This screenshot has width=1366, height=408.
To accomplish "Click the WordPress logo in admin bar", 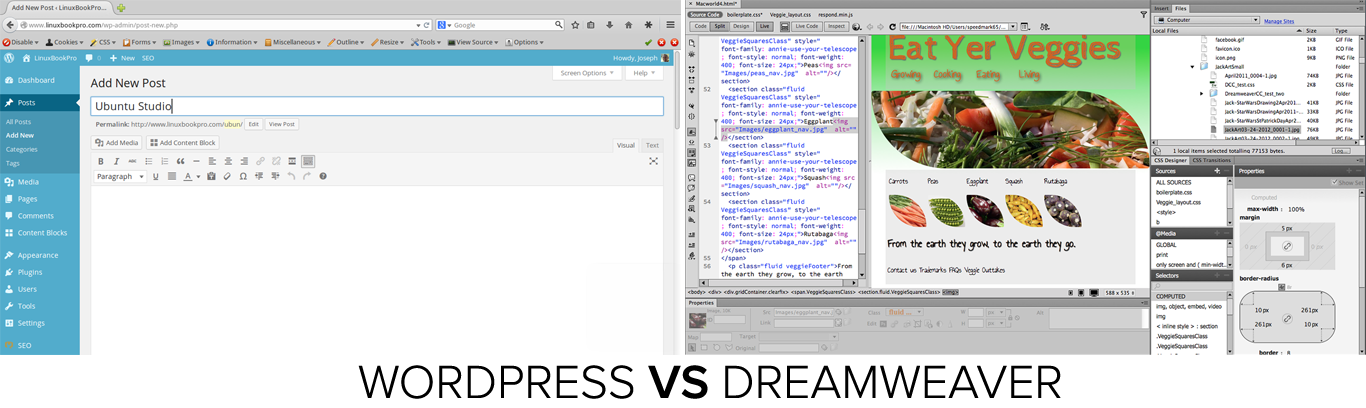I will coord(9,58).
